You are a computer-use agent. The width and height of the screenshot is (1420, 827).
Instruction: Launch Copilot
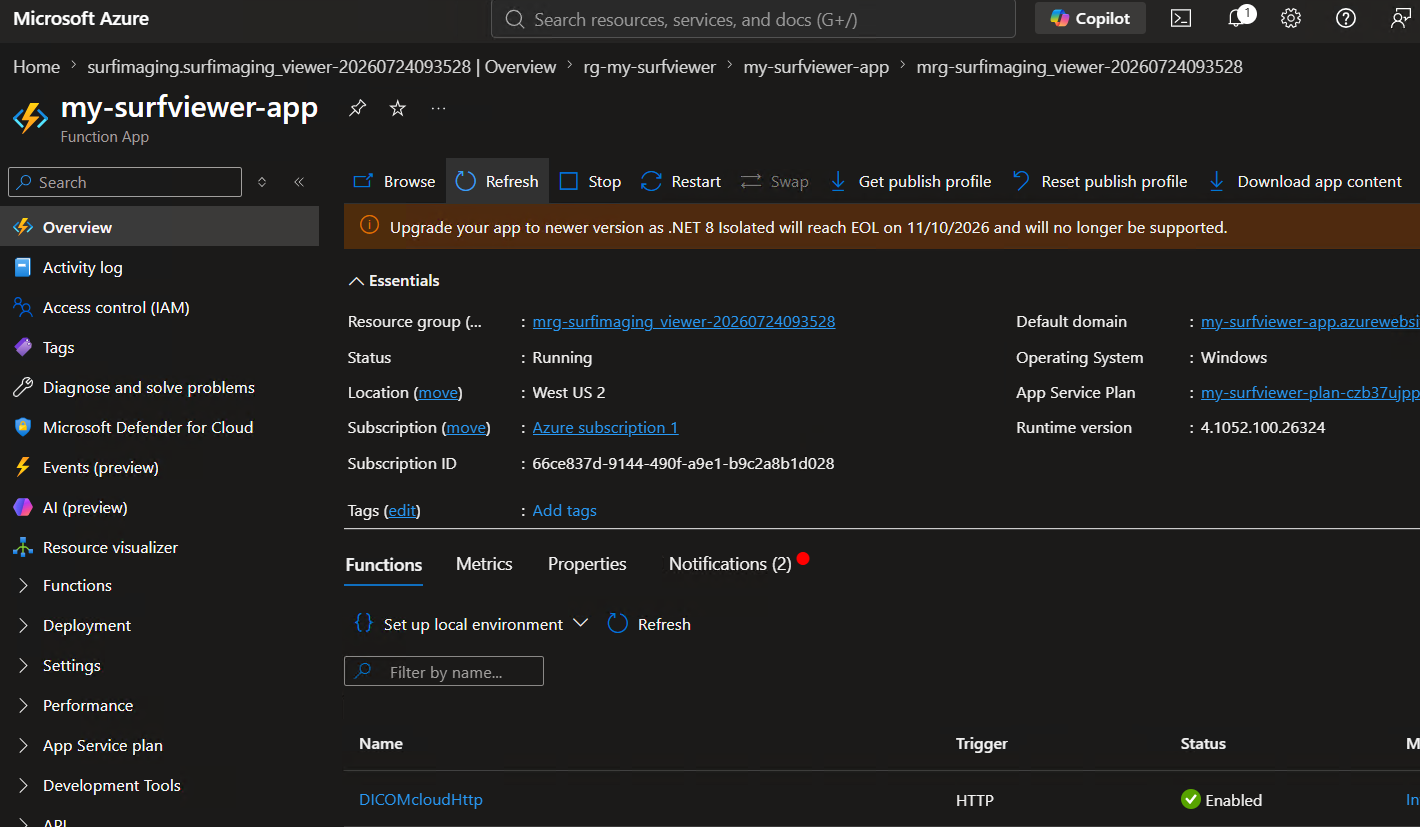click(1090, 19)
